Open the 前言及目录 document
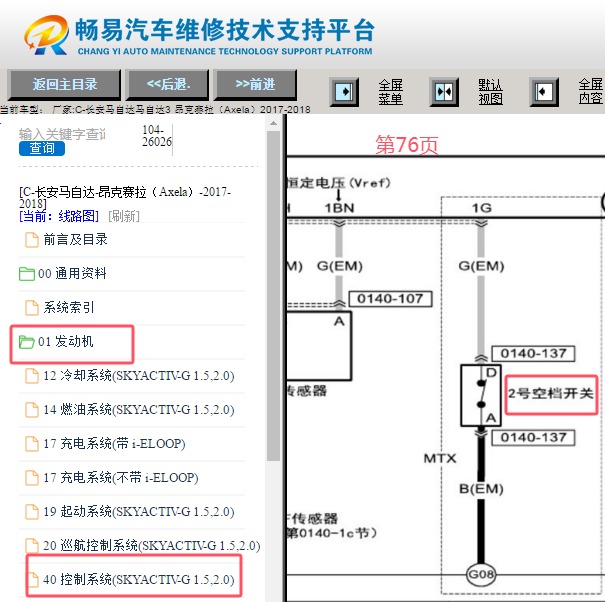The height and width of the screenshot is (602, 605). (x=76, y=240)
